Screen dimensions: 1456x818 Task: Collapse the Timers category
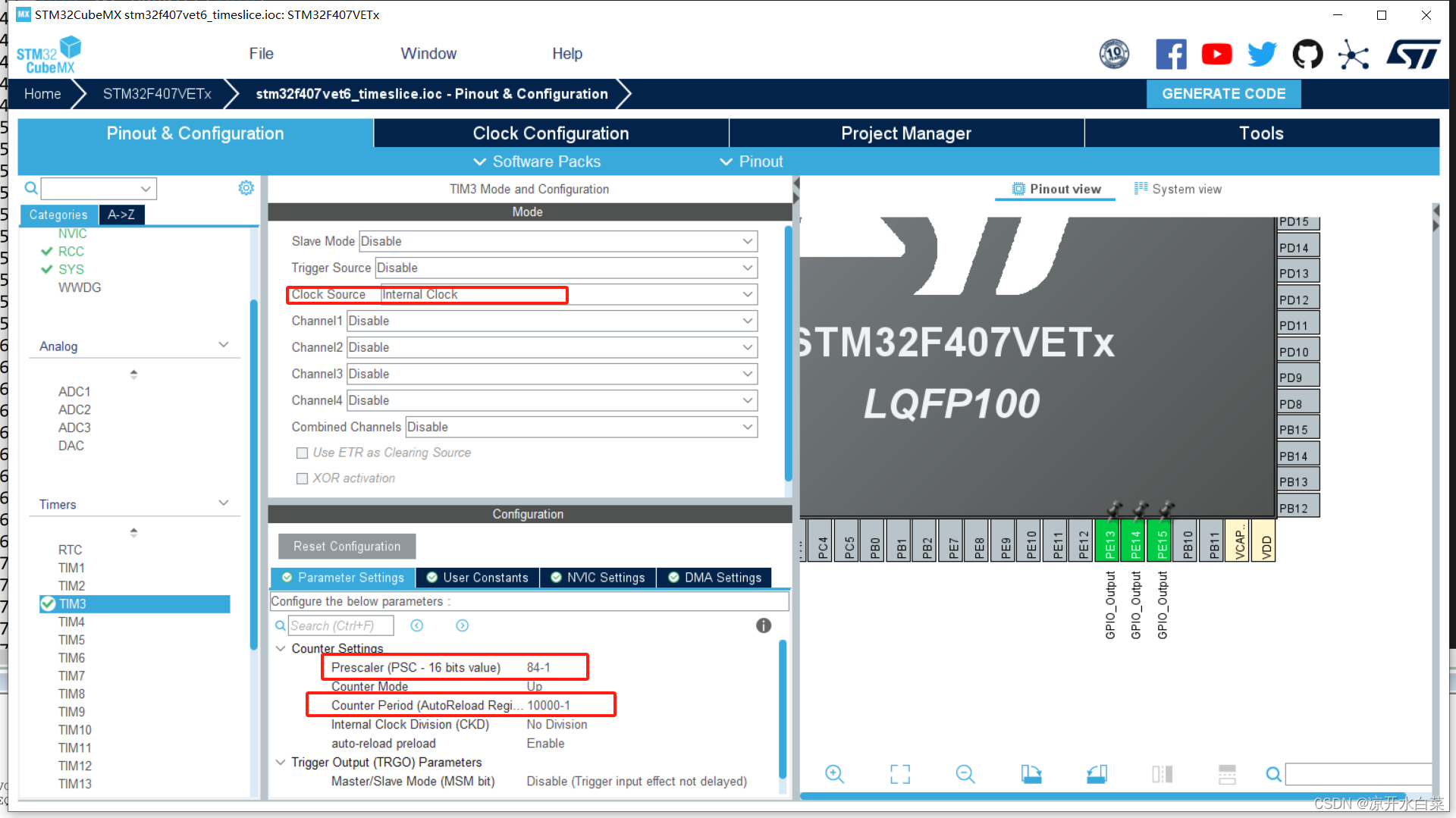[x=224, y=503]
